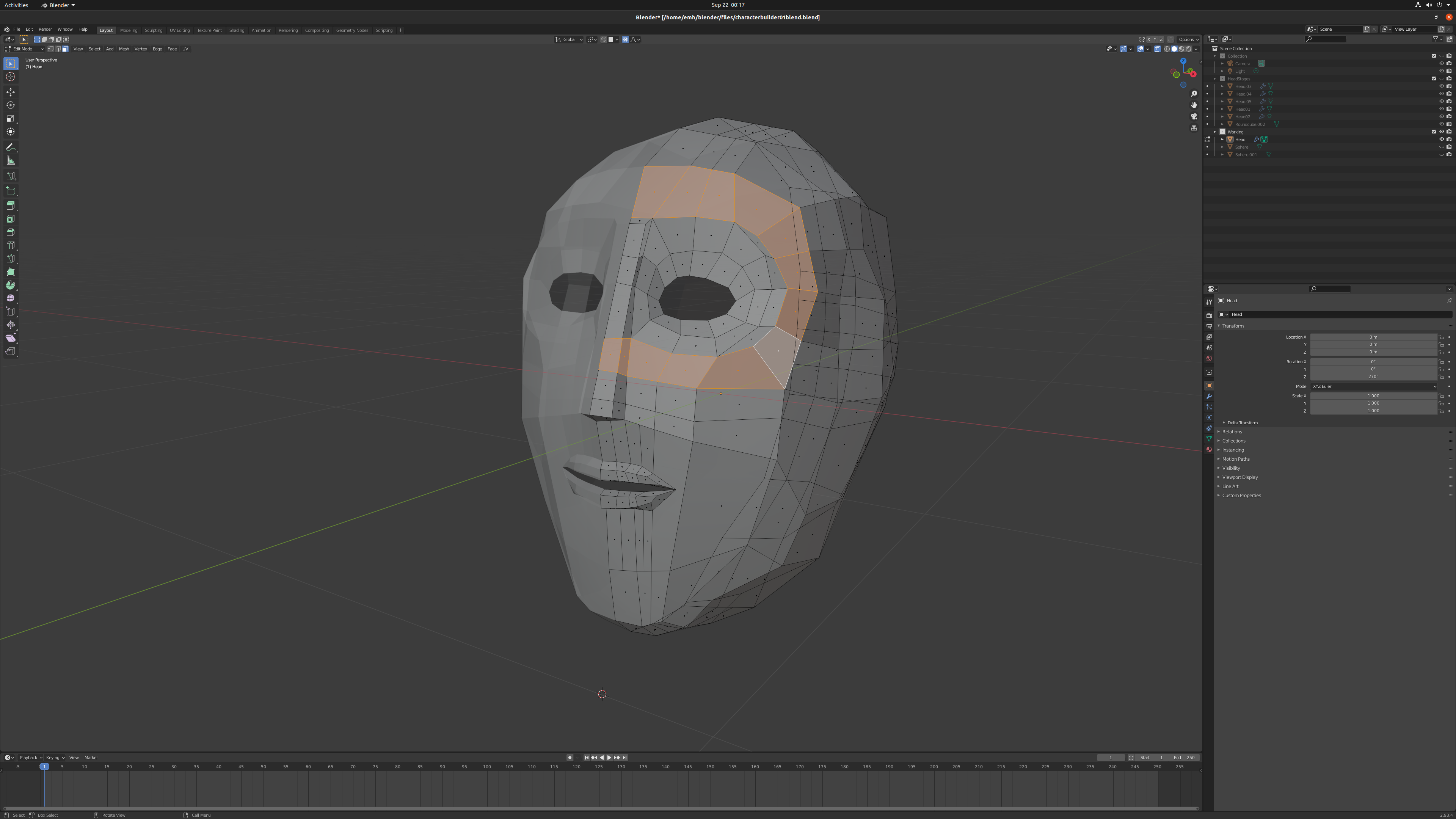Expand the Relations panel

pyautogui.click(x=1232, y=432)
